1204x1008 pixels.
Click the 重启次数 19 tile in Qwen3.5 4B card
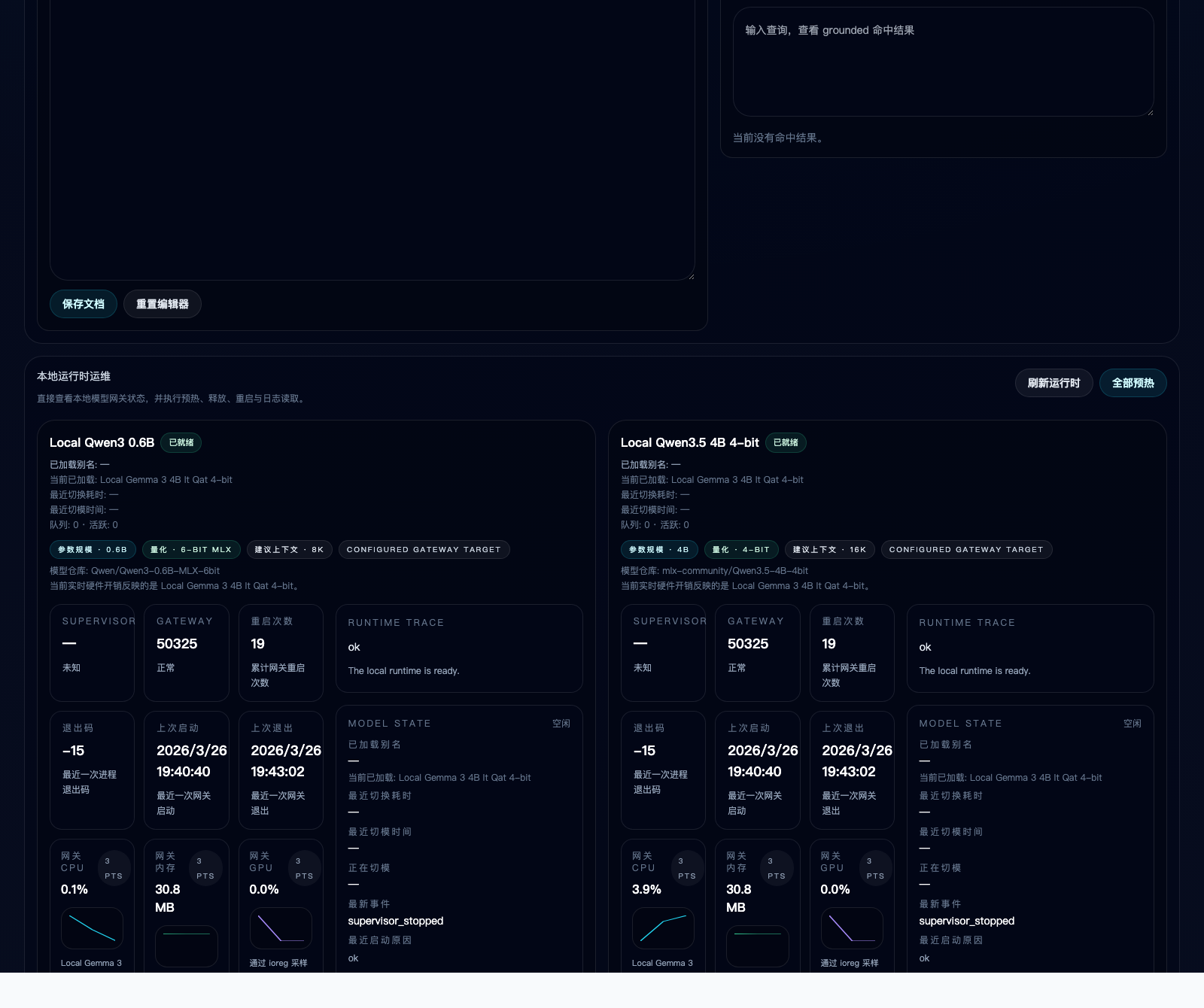click(x=852, y=653)
